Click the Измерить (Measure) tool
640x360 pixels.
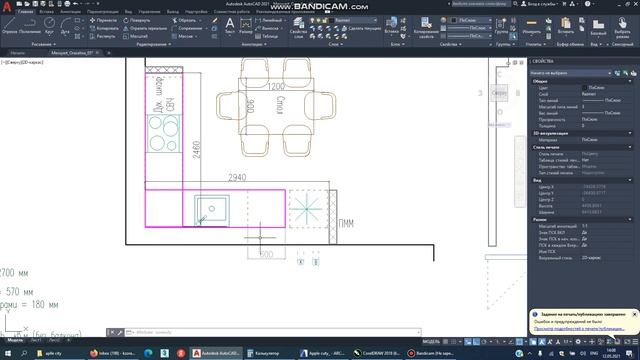point(531,26)
